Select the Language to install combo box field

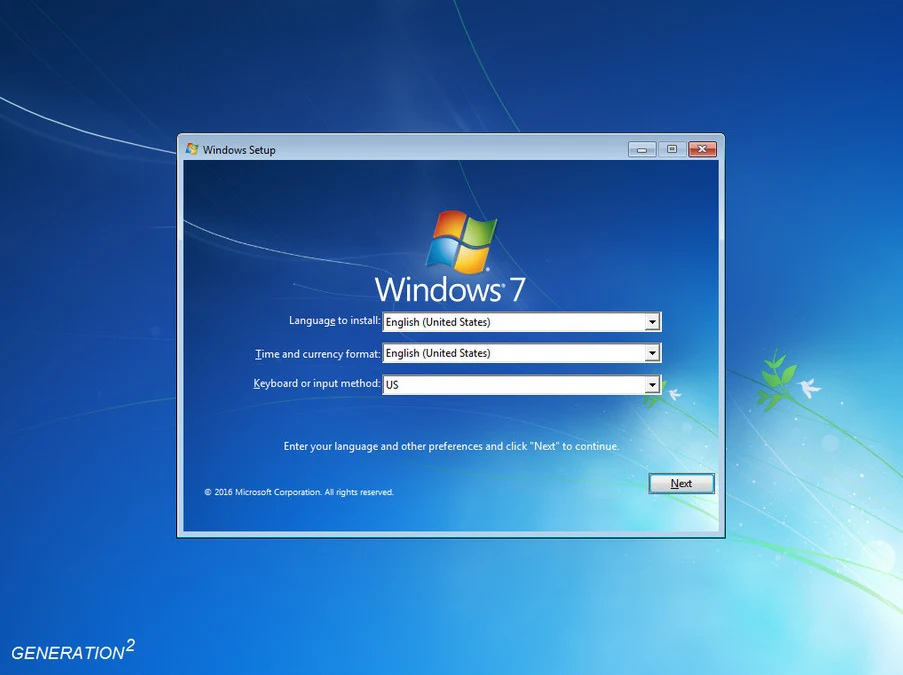pyautogui.click(x=522, y=322)
